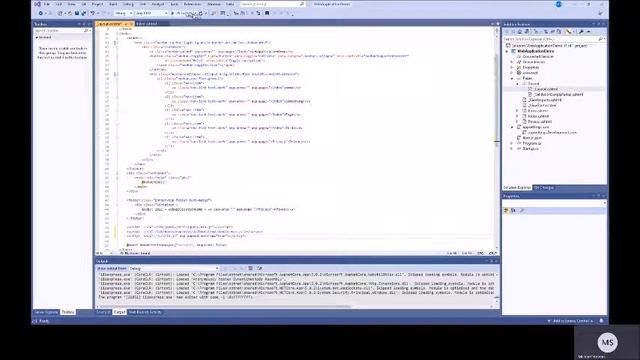Click the editor vertical scrollbar

(497, 139)
